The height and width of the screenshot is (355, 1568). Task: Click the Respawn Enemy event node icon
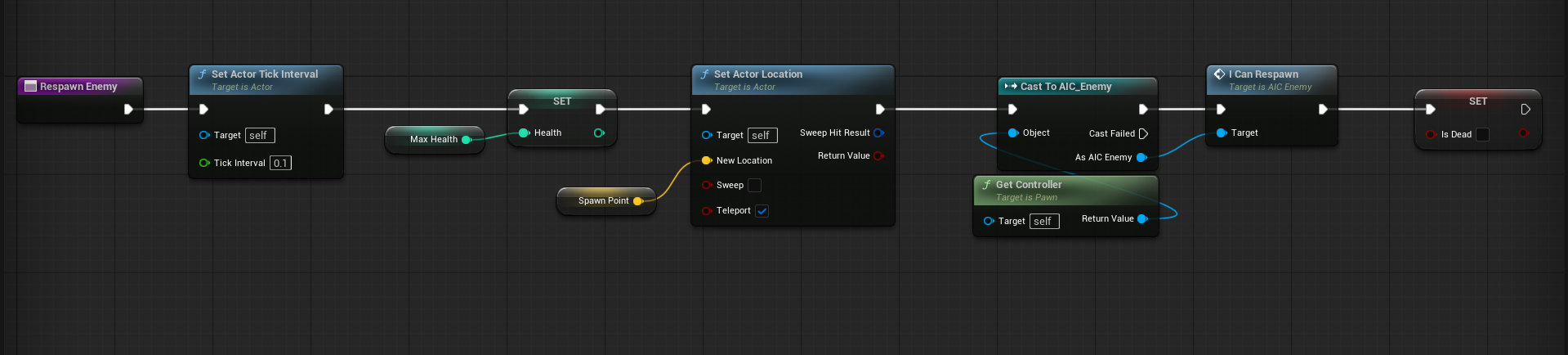31,86
